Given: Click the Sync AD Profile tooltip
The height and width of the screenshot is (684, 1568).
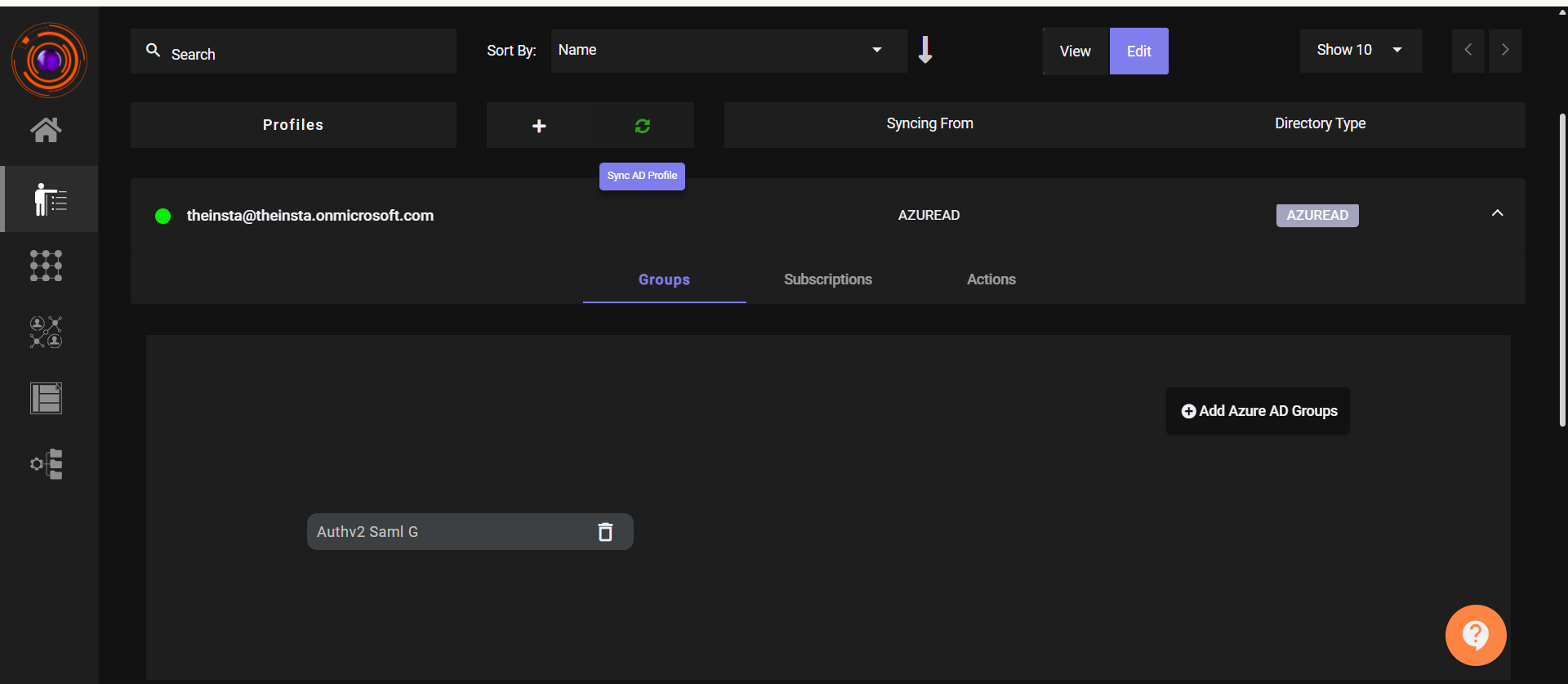Looking at the screenshot, I should click(642, 177).
